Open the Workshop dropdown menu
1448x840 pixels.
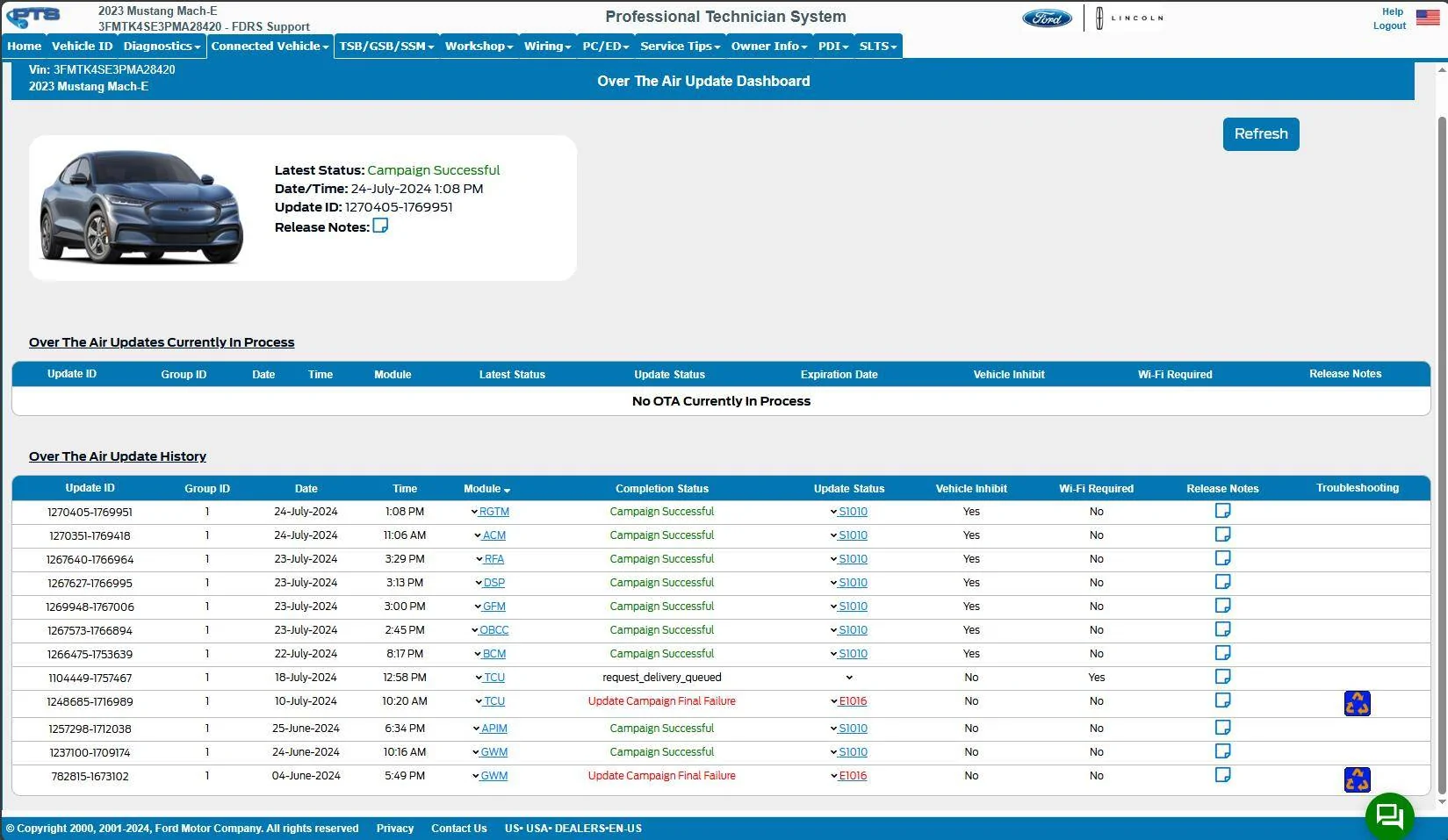pos(479,47)
